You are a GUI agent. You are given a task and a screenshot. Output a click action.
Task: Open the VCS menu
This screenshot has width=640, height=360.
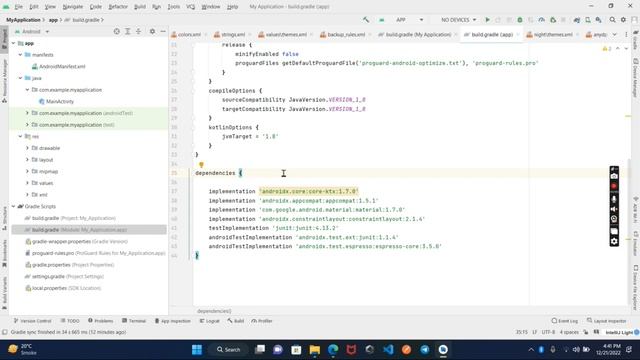(x=190, y=7)
